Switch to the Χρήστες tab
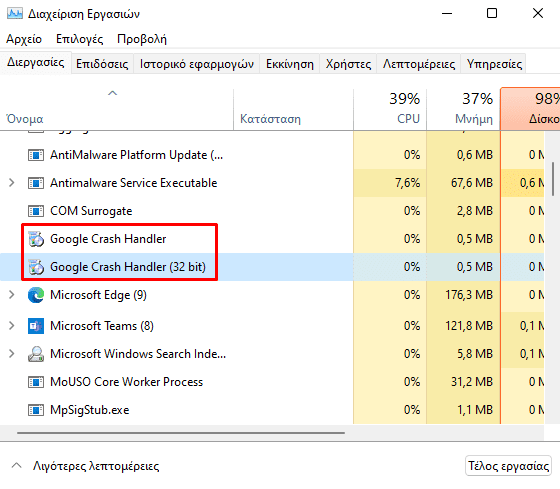This screenshot has width=560, height=489. [x=348, y=64]
